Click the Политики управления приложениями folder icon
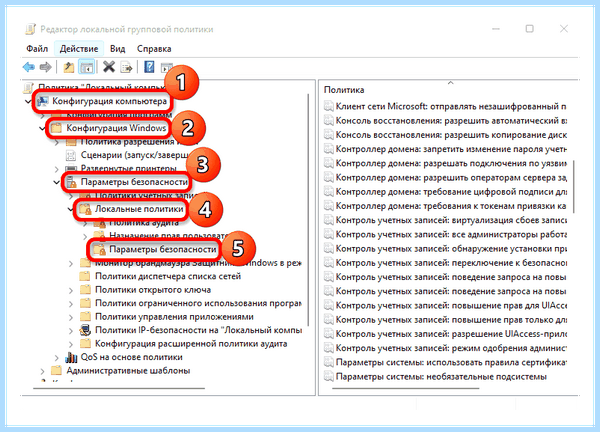Image resolution: width=600 pixels, height=432 pixels. point(85,317)
